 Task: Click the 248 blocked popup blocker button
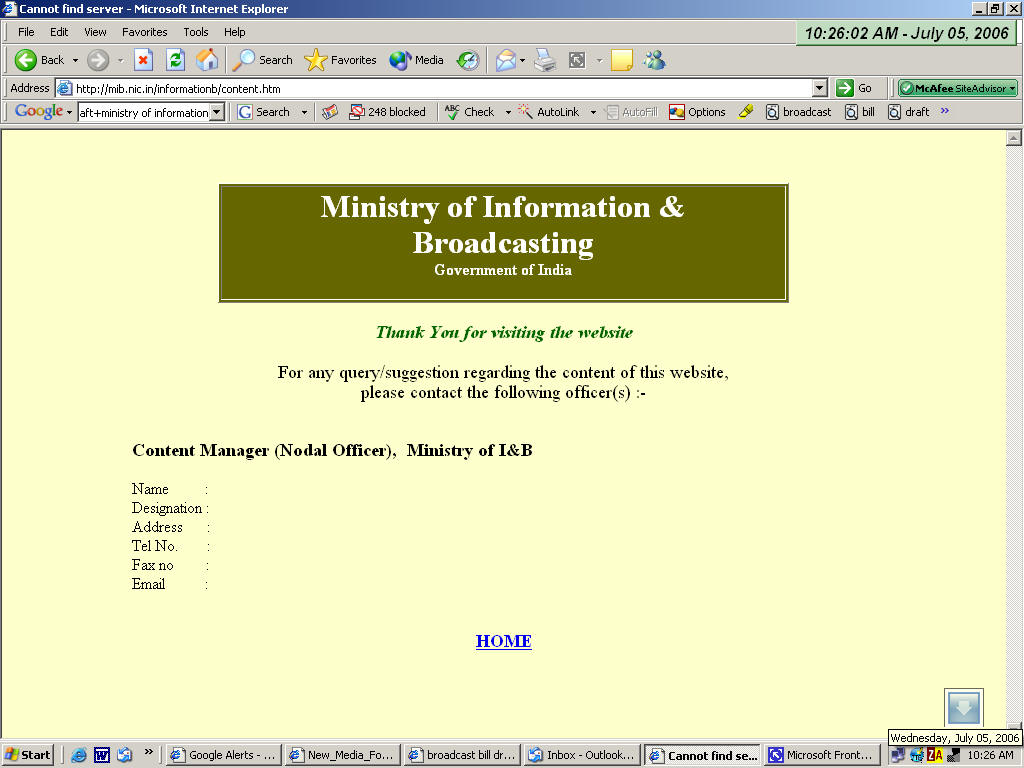coord(387,112)
